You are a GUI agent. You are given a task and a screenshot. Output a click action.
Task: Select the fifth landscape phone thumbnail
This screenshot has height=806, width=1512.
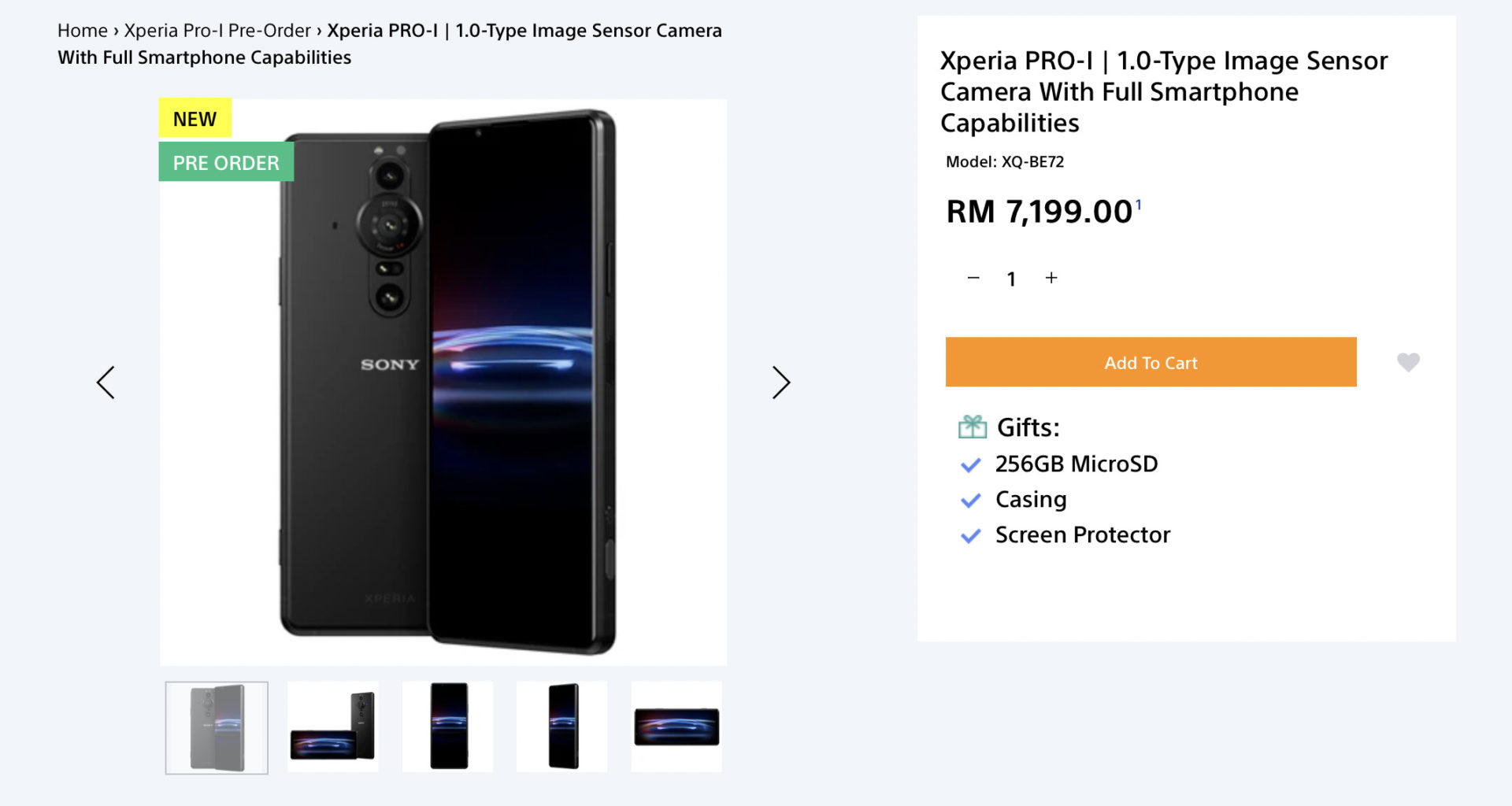point(676,727)
